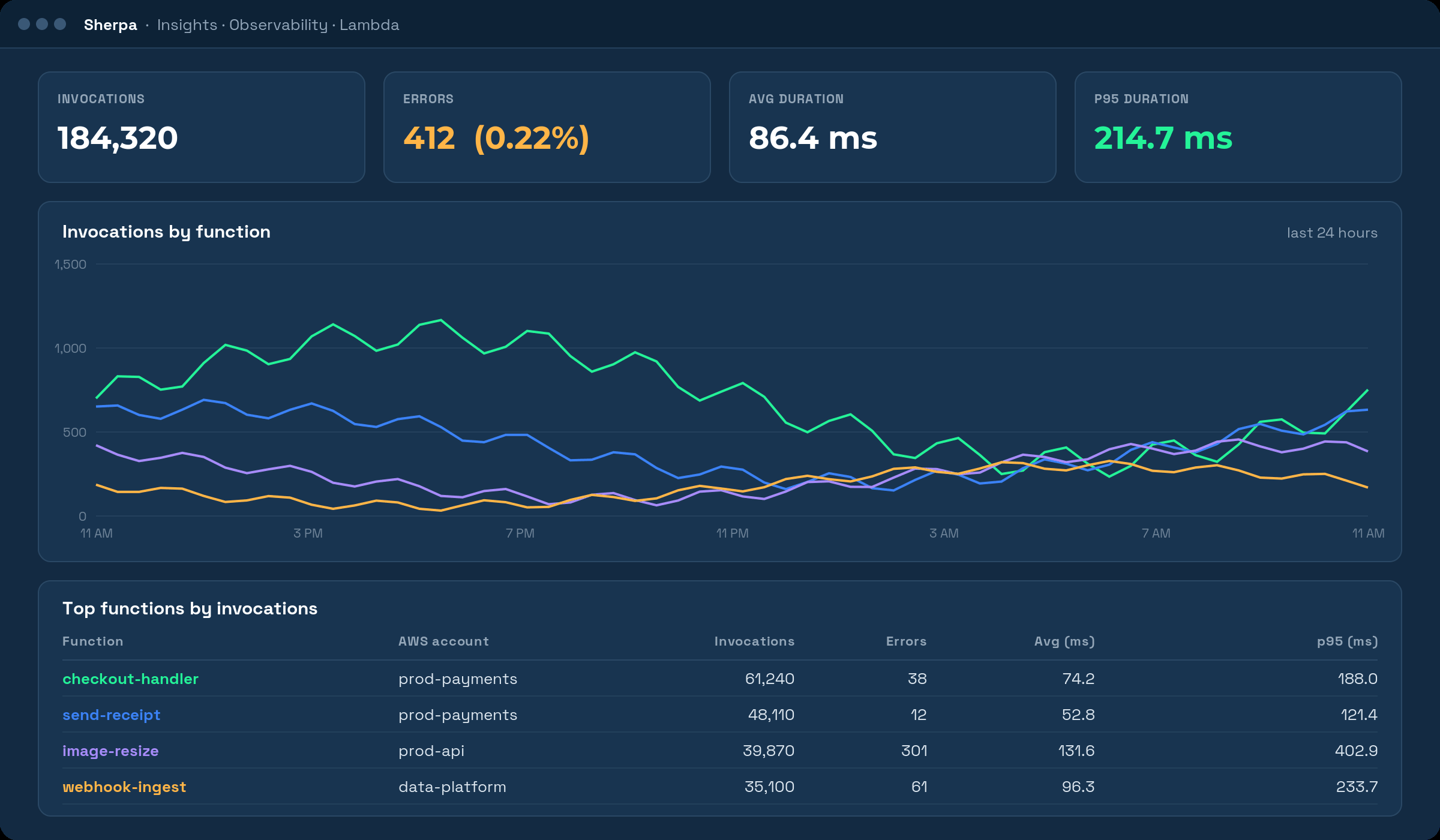Click the 3 AM tick on chart axis

[x=944, y=533]
